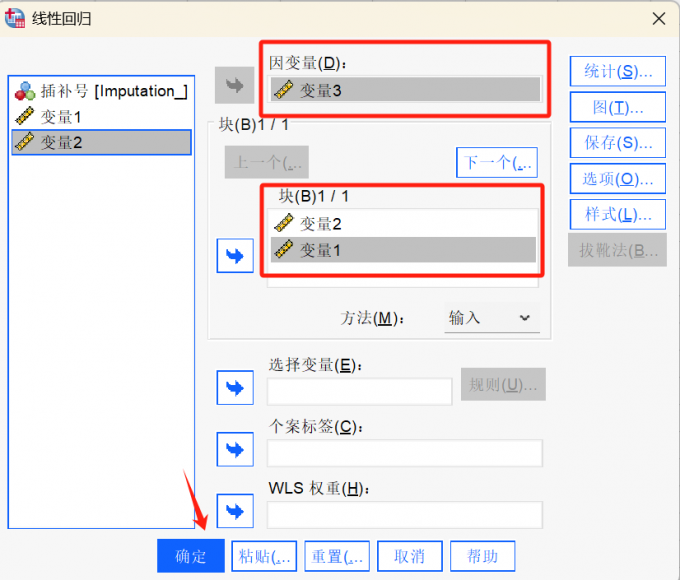This screenshot has width=680, height=580.
Task: Click the ruler icon next to 变量3
Action: tap(284, 90)
